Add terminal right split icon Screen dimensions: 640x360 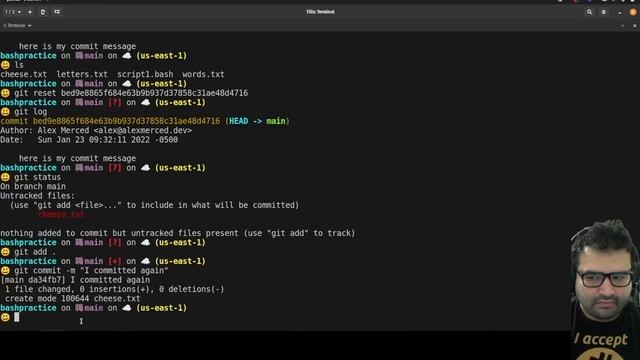[x=43, y=12]
